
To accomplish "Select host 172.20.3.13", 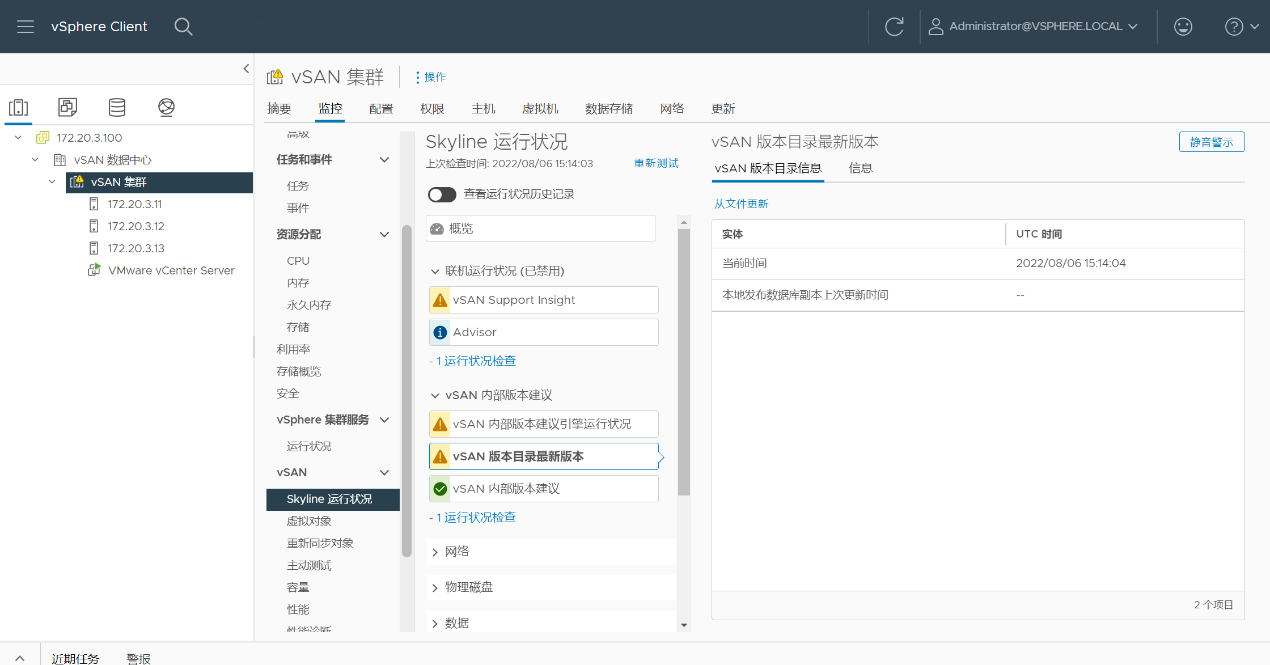I will point(136,248).
